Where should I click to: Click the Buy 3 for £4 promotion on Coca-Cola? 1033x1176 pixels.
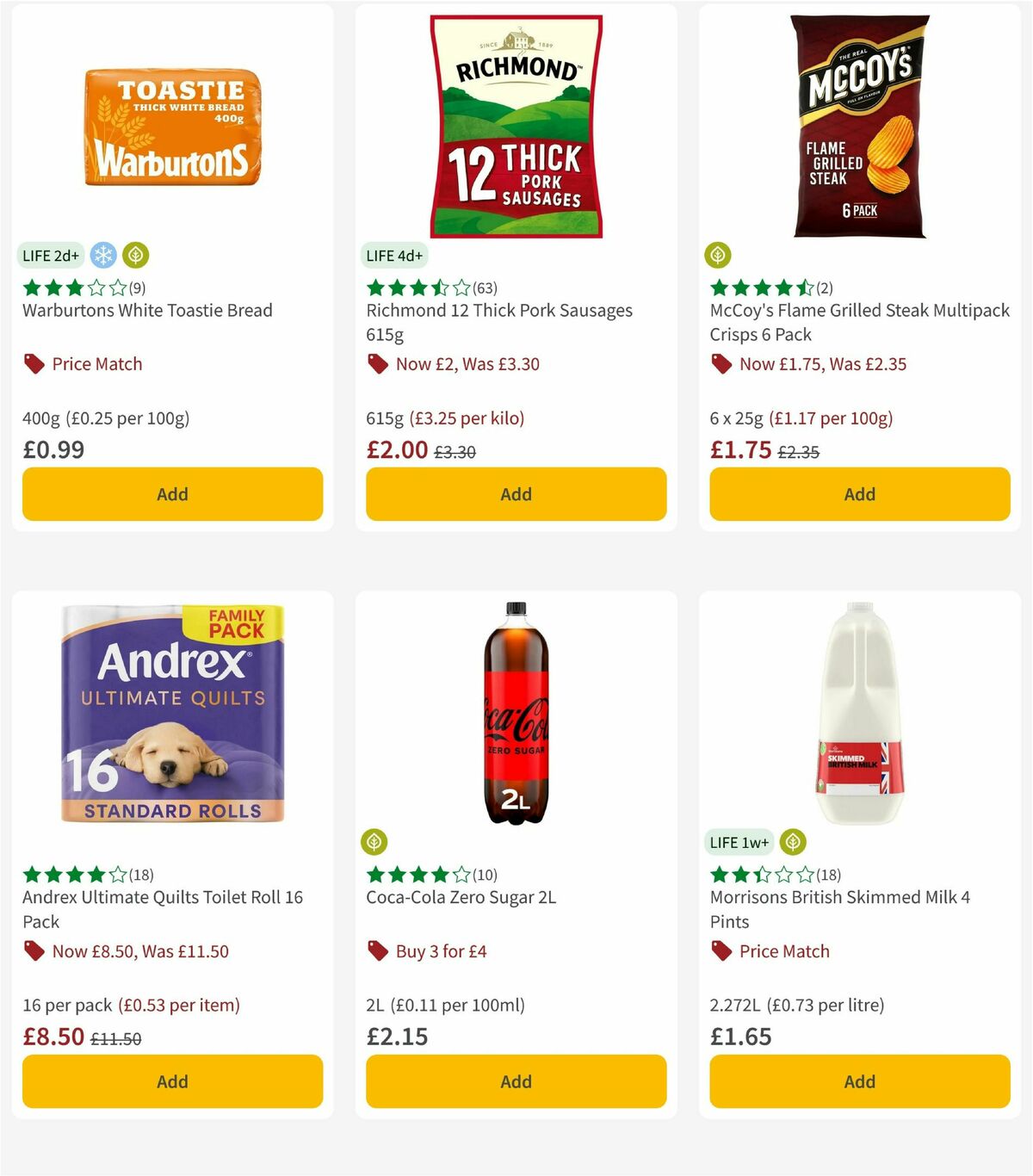(x=441, y=950)
